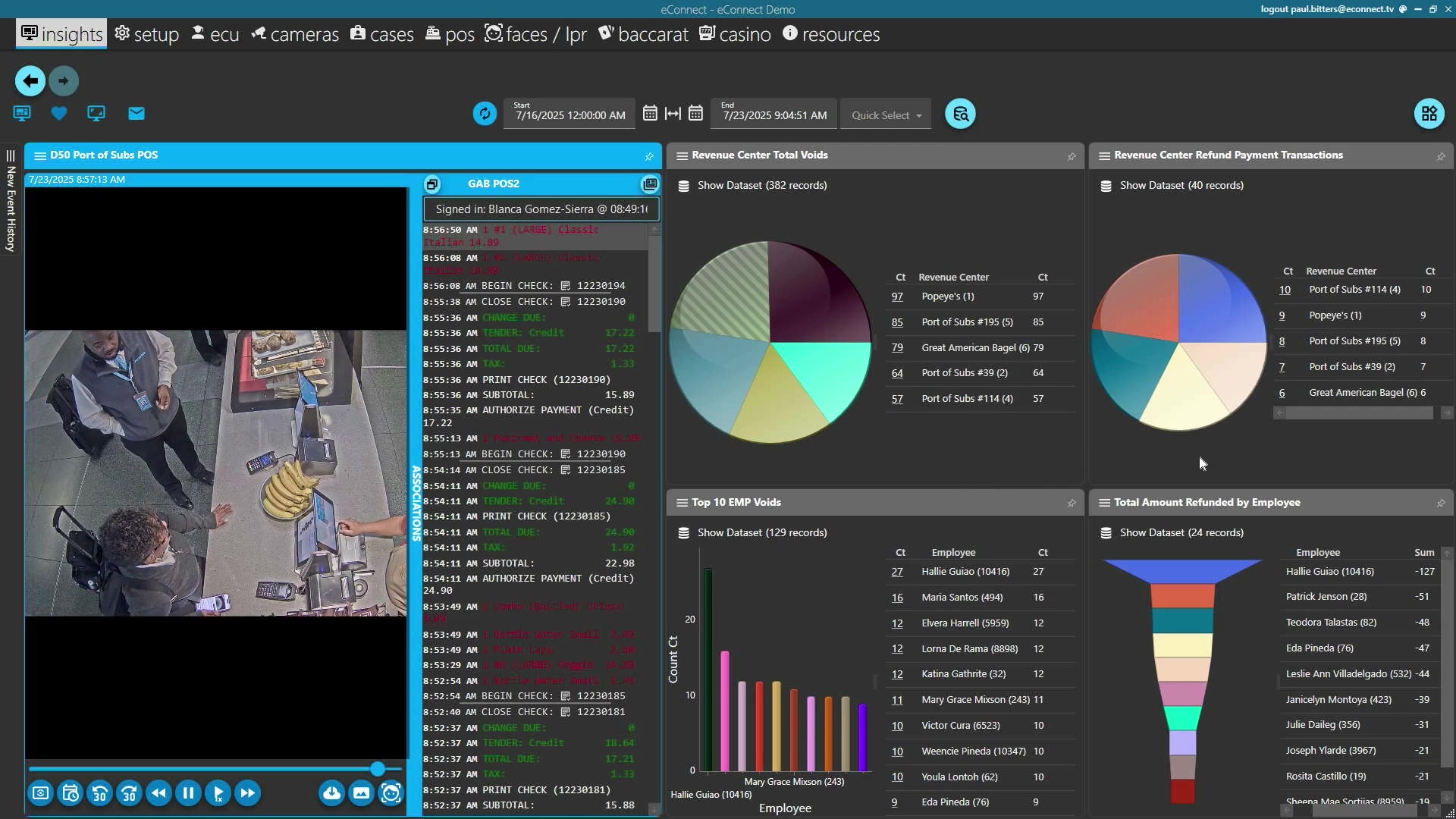Open the dashboard monitor icon
This screenshot has height=819, width=1456.
(22, 114)
